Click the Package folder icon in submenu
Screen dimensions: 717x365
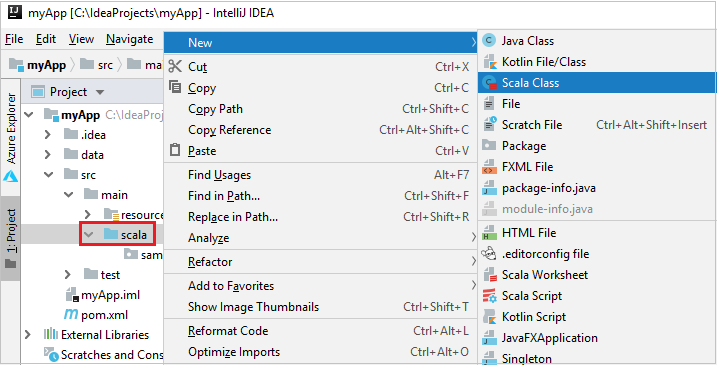[x=489, y=146]
